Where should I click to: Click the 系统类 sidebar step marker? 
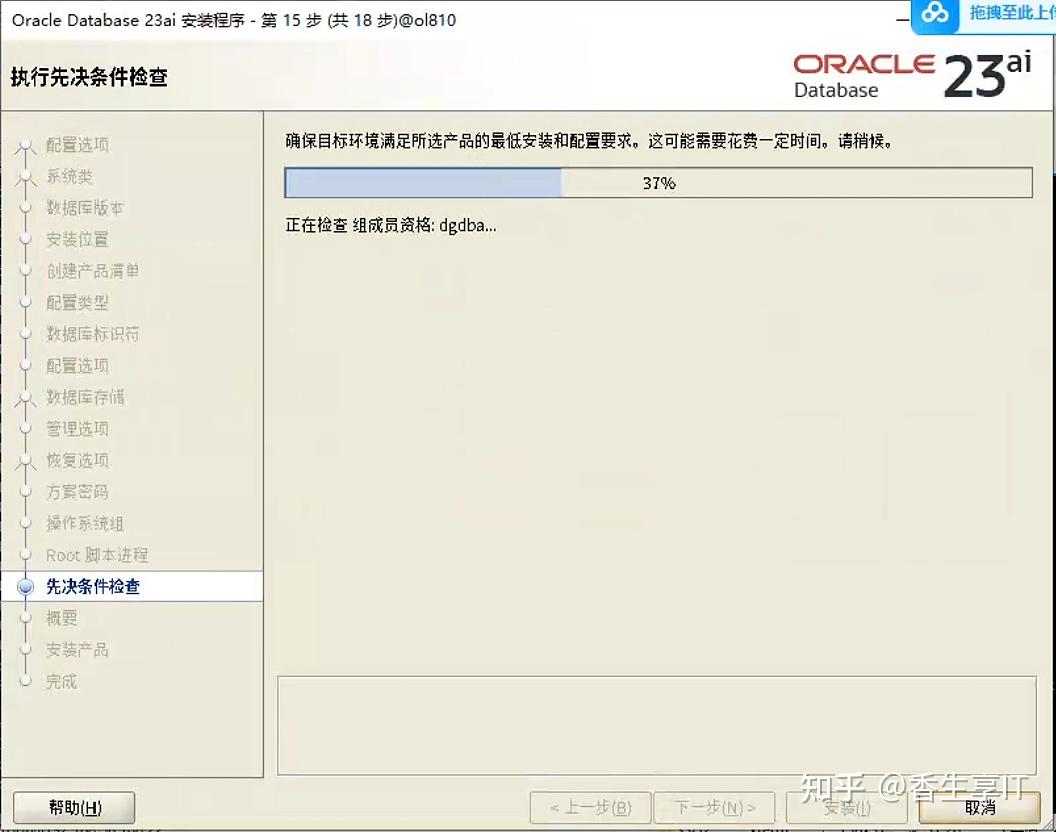tap(25, 176)
